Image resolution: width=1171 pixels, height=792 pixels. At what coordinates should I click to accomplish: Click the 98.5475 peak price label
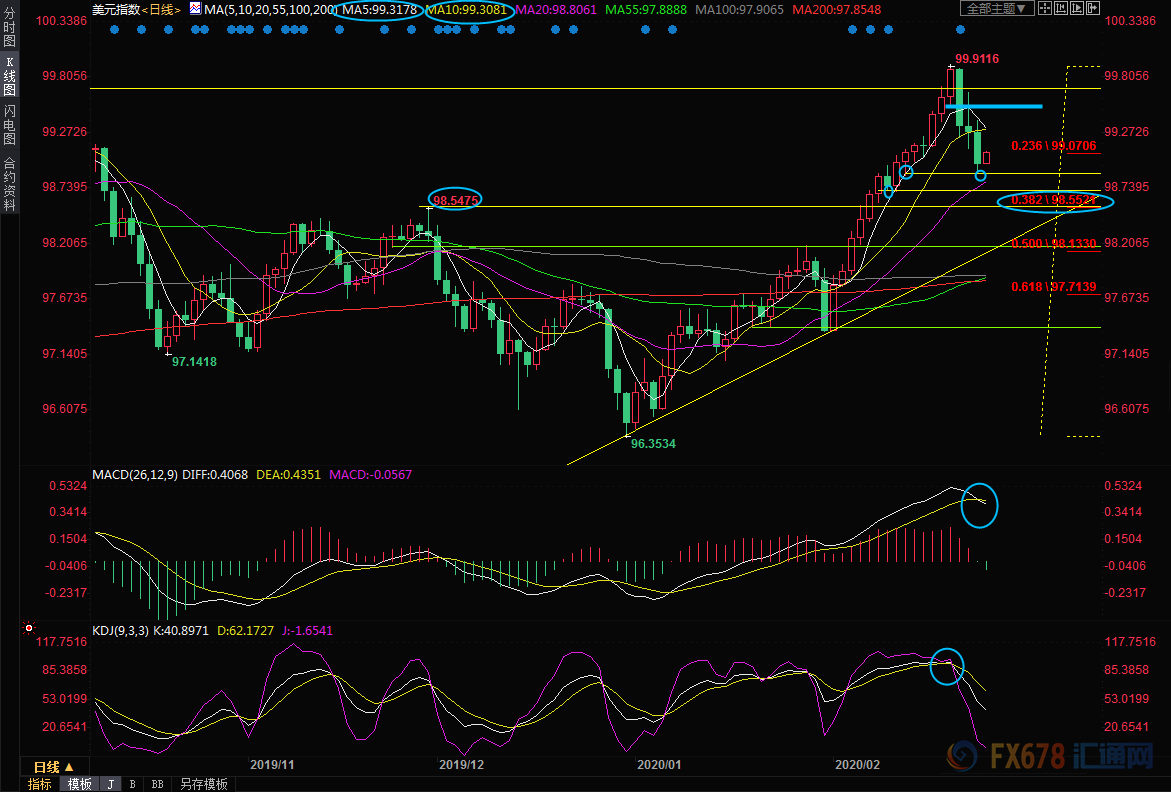click(x=456, y=200)
